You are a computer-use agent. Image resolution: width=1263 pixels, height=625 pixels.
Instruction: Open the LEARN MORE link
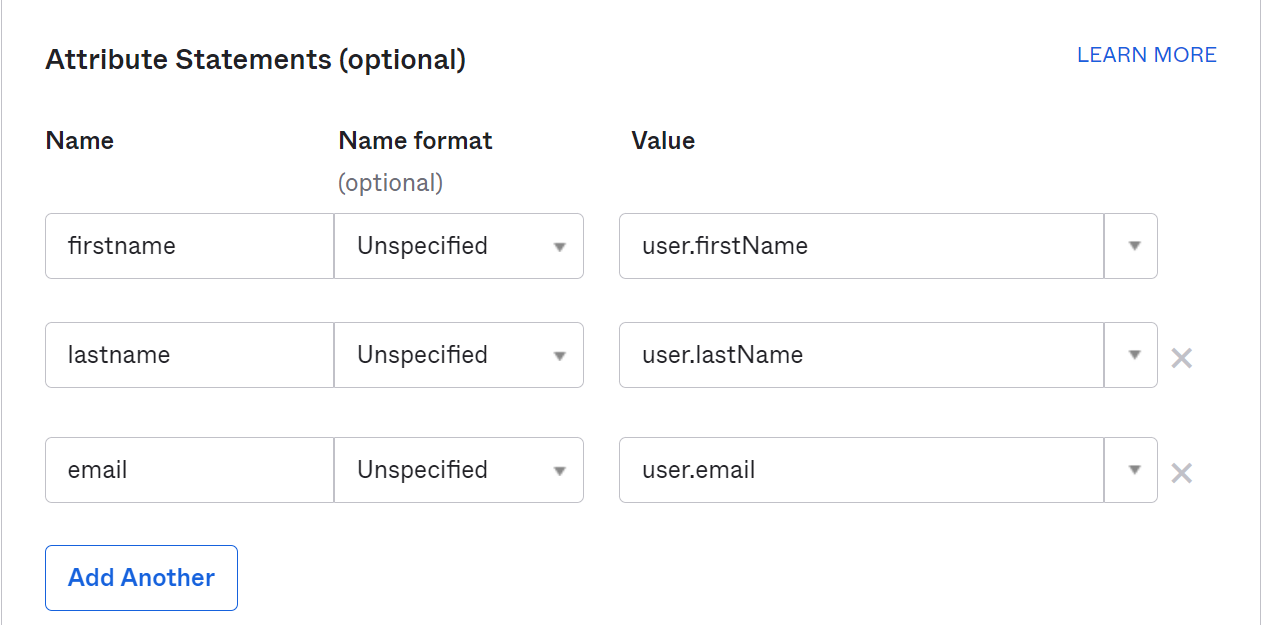click(x=1146, y=55)
